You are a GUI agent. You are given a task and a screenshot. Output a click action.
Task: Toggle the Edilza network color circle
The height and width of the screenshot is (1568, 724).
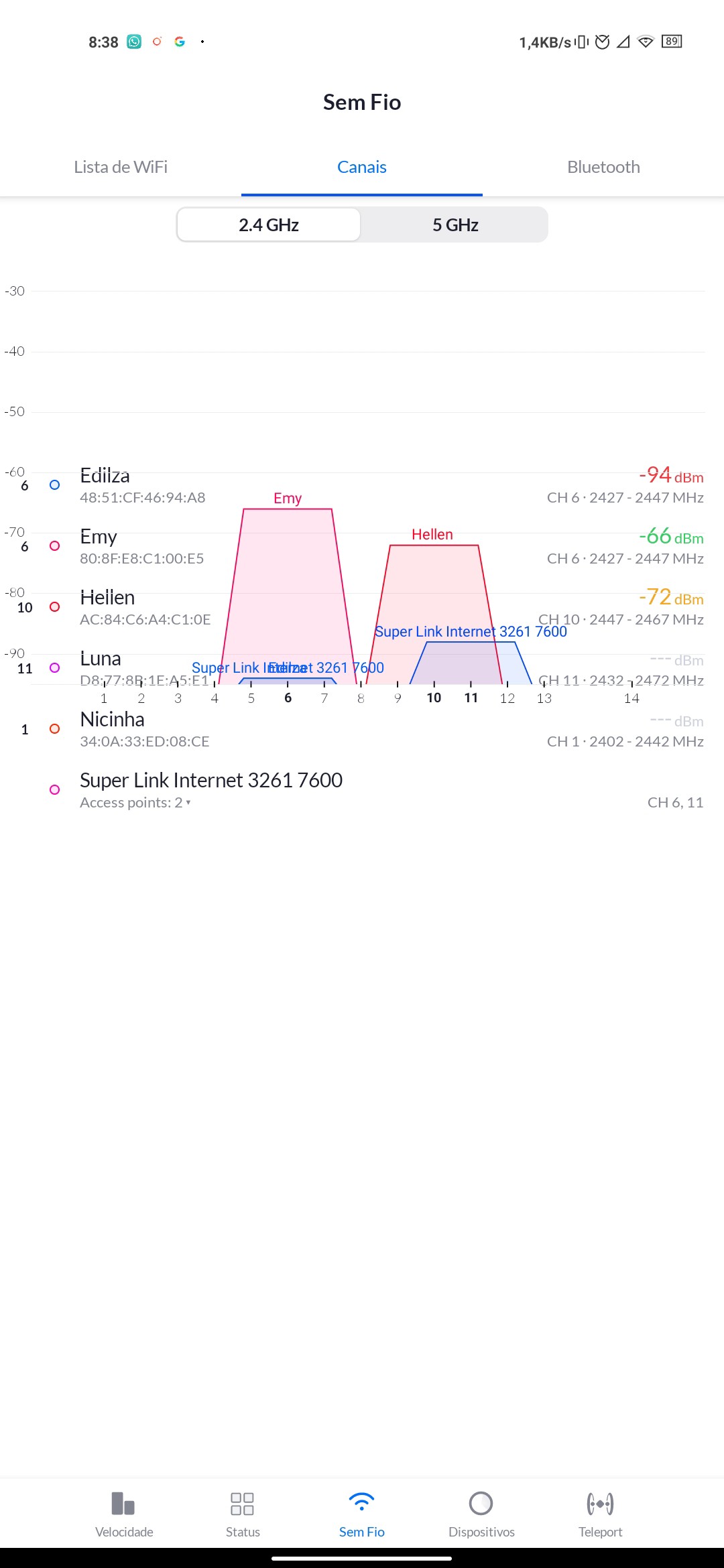55,484
